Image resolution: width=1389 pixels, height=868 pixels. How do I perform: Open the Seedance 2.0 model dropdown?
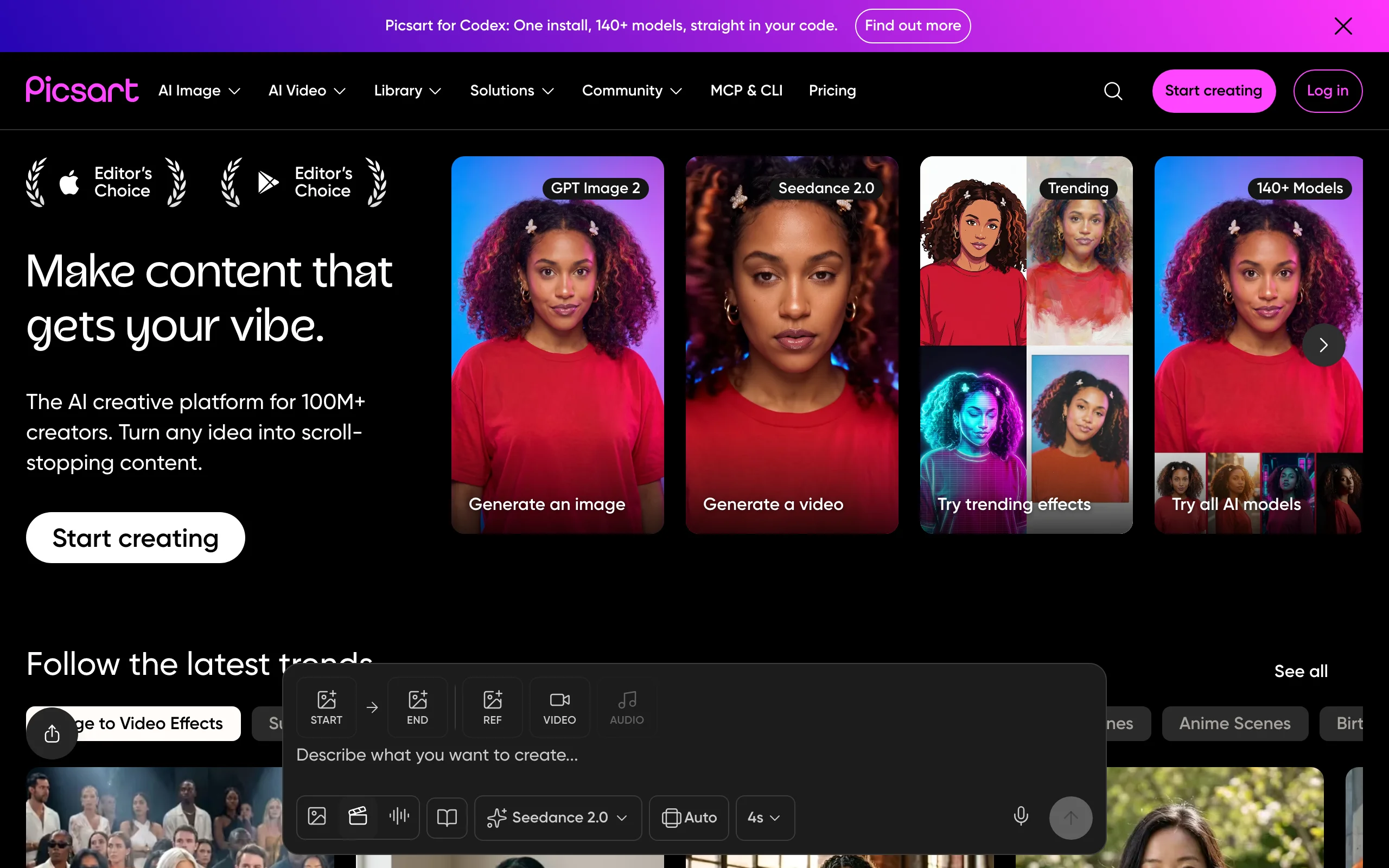tap(558, 818)
